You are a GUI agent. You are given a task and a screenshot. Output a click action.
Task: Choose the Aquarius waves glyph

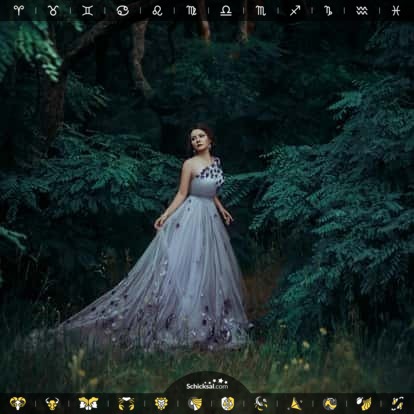[362, 11]
